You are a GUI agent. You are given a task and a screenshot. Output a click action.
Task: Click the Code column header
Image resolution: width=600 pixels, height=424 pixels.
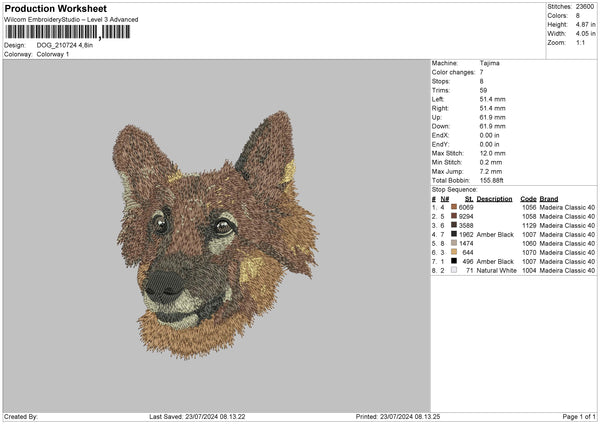528,198
